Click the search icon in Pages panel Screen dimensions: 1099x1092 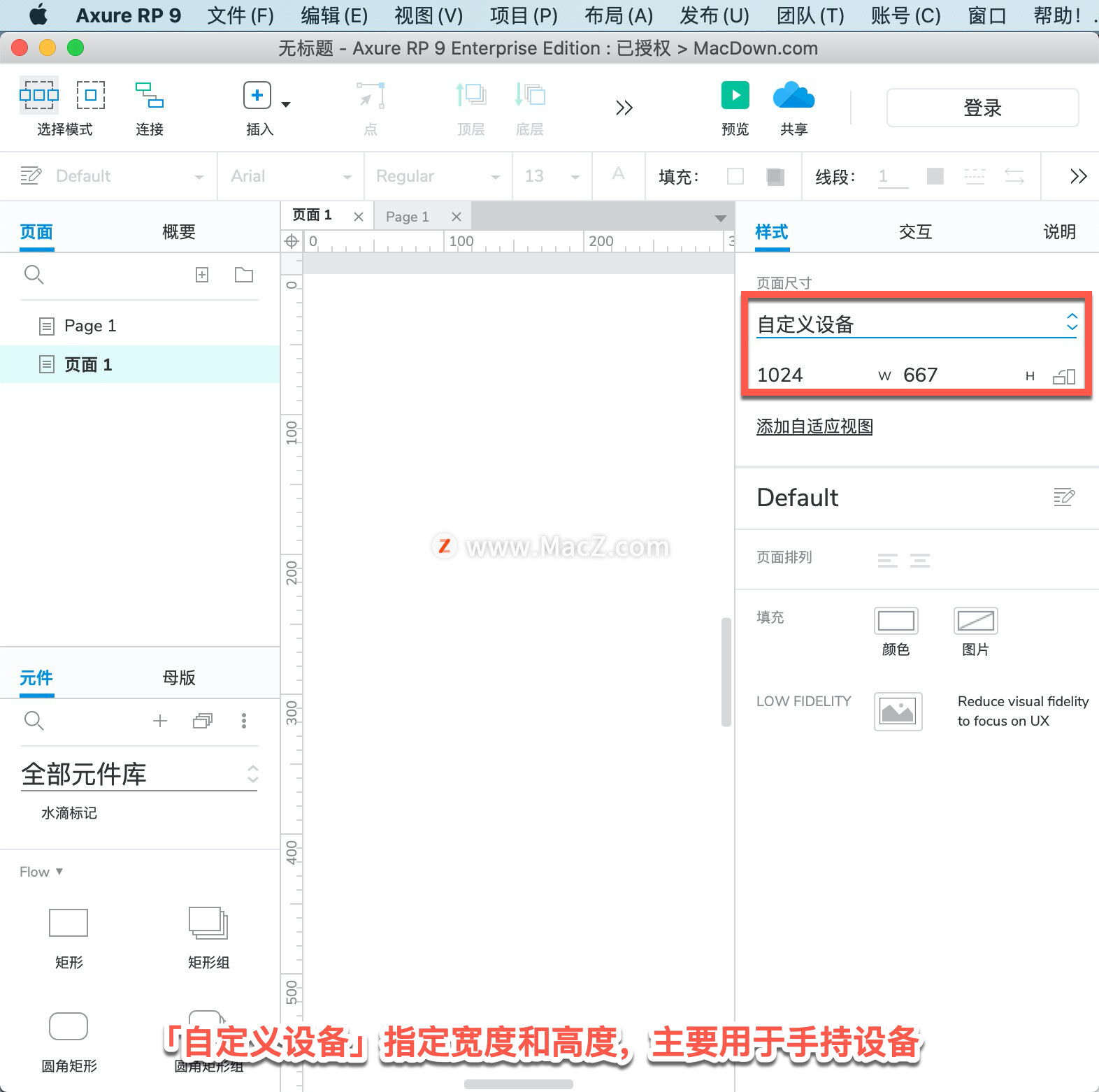[34, 275]
